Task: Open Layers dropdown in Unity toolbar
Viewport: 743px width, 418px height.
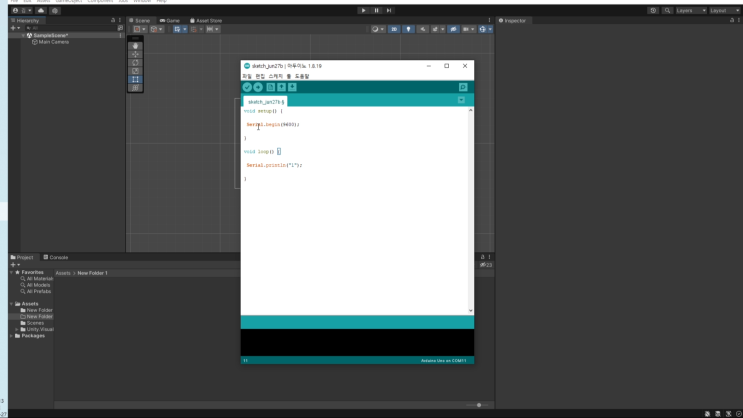Action: [691, 10]
